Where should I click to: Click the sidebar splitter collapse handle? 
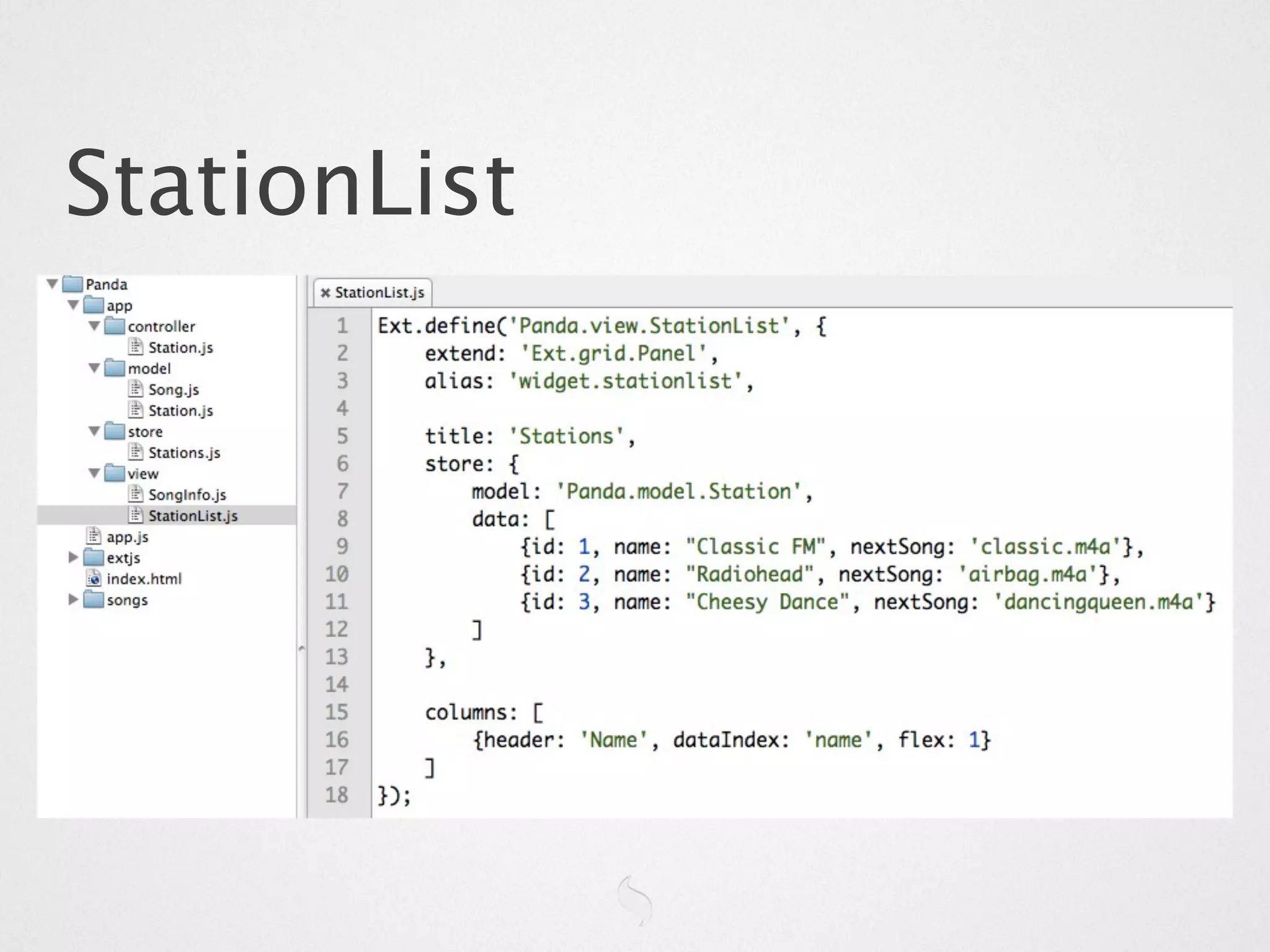[302, 649]
